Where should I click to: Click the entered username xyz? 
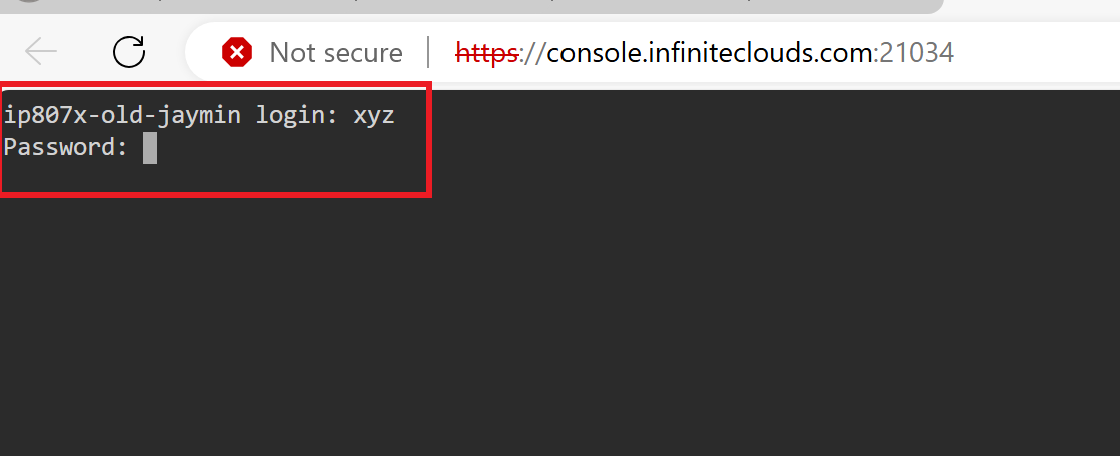(x=374, y=116)
